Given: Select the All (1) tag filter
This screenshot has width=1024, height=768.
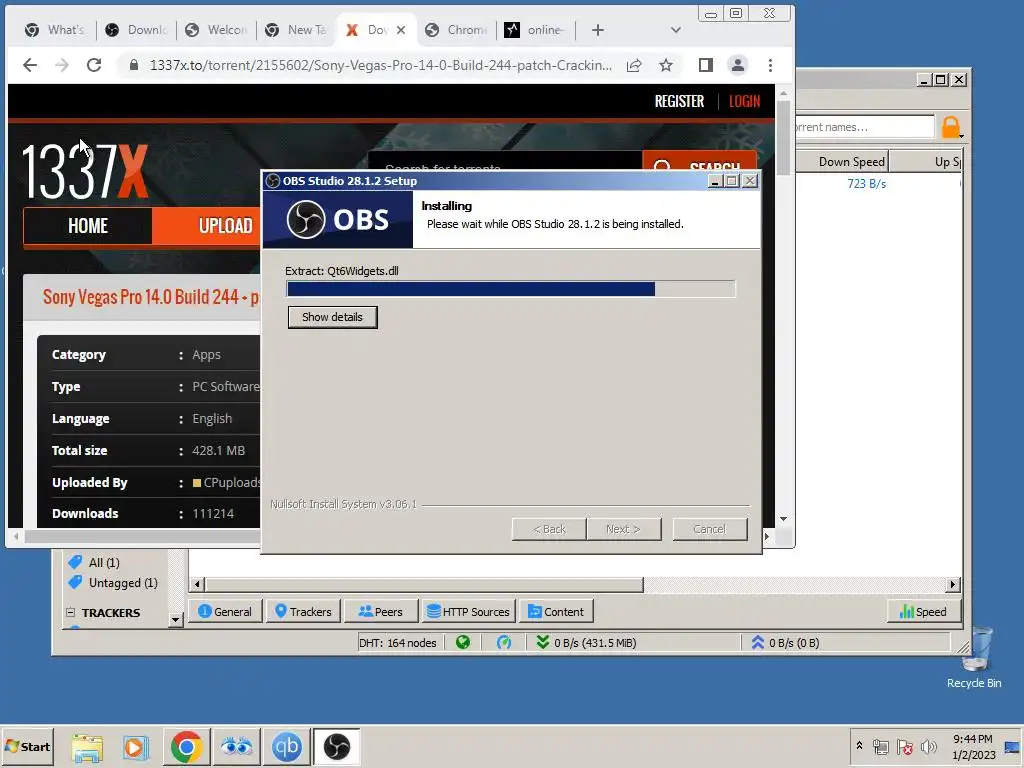Looking at the screenshot, I should tap(95, 562).
